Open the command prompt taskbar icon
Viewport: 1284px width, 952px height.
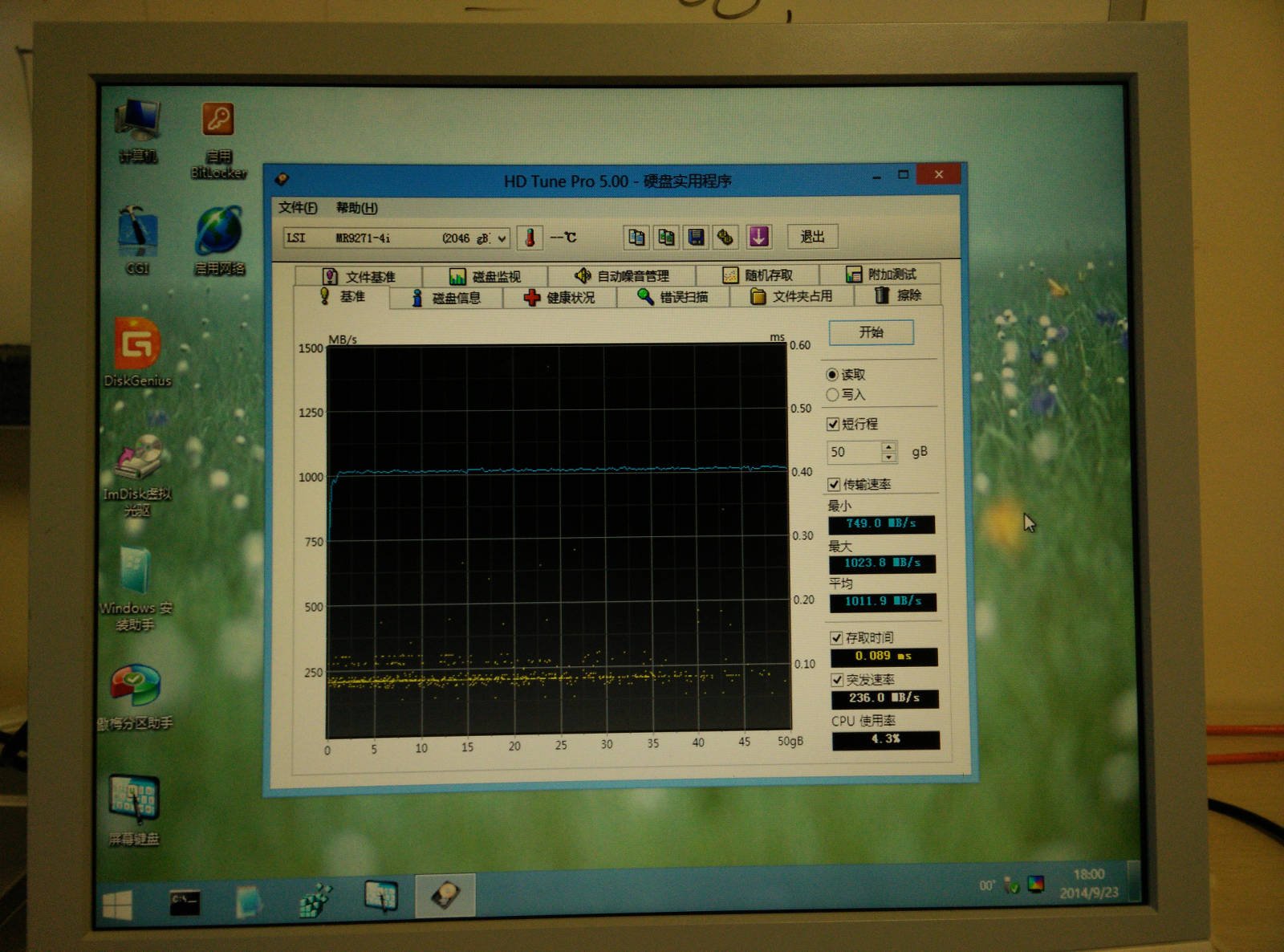pyautogui.click(x=185, y=903)
